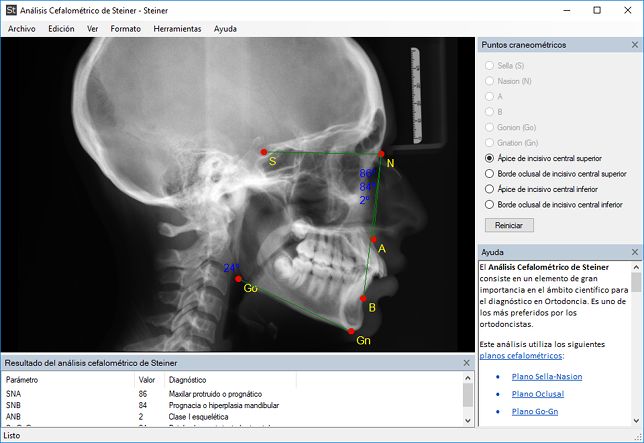Open the Formato menu
This screenshot has height=443, width=644.
125,29
